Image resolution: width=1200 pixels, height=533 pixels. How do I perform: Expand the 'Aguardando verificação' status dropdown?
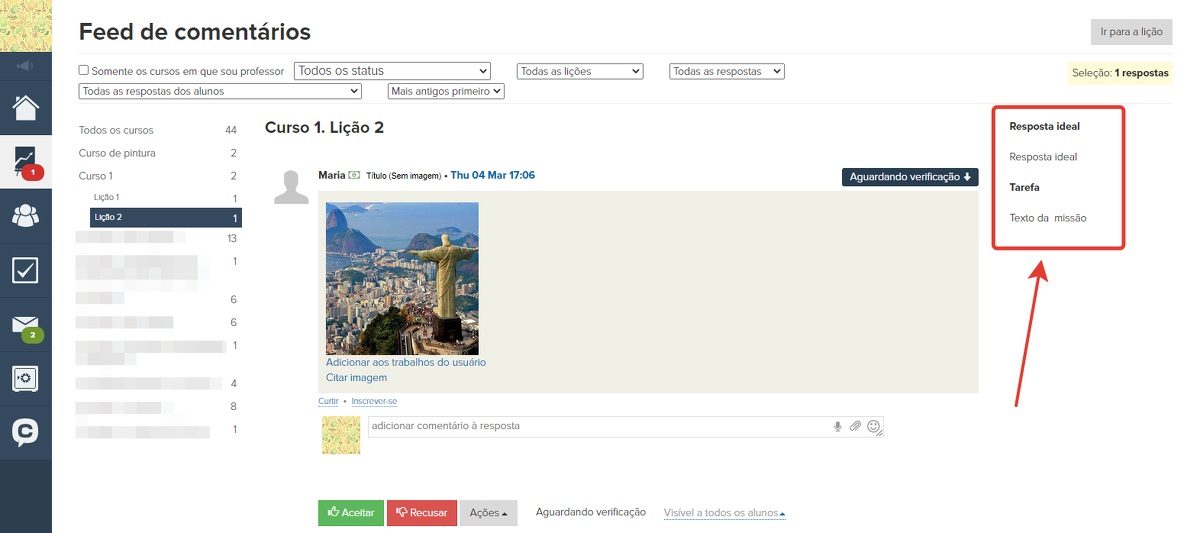[x=909, y=177]
